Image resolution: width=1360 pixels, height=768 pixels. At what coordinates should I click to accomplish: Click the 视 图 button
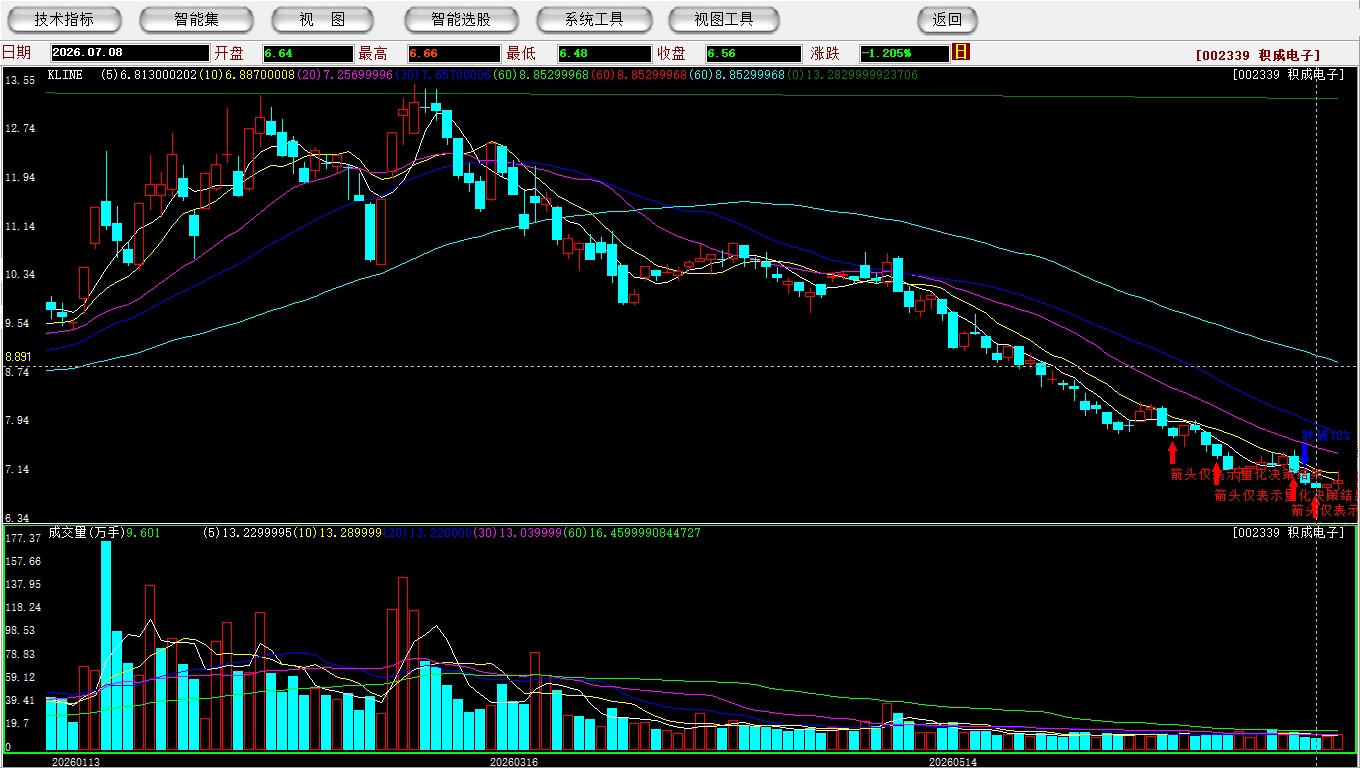click(321, 19)
